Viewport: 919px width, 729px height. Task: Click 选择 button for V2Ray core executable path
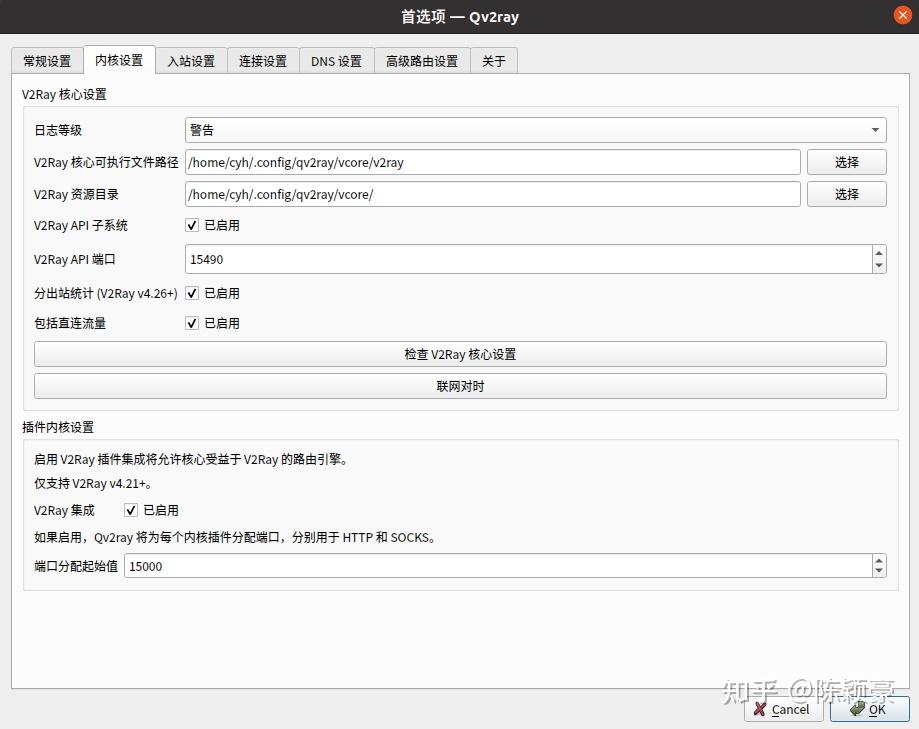click(x=846, y=162)
